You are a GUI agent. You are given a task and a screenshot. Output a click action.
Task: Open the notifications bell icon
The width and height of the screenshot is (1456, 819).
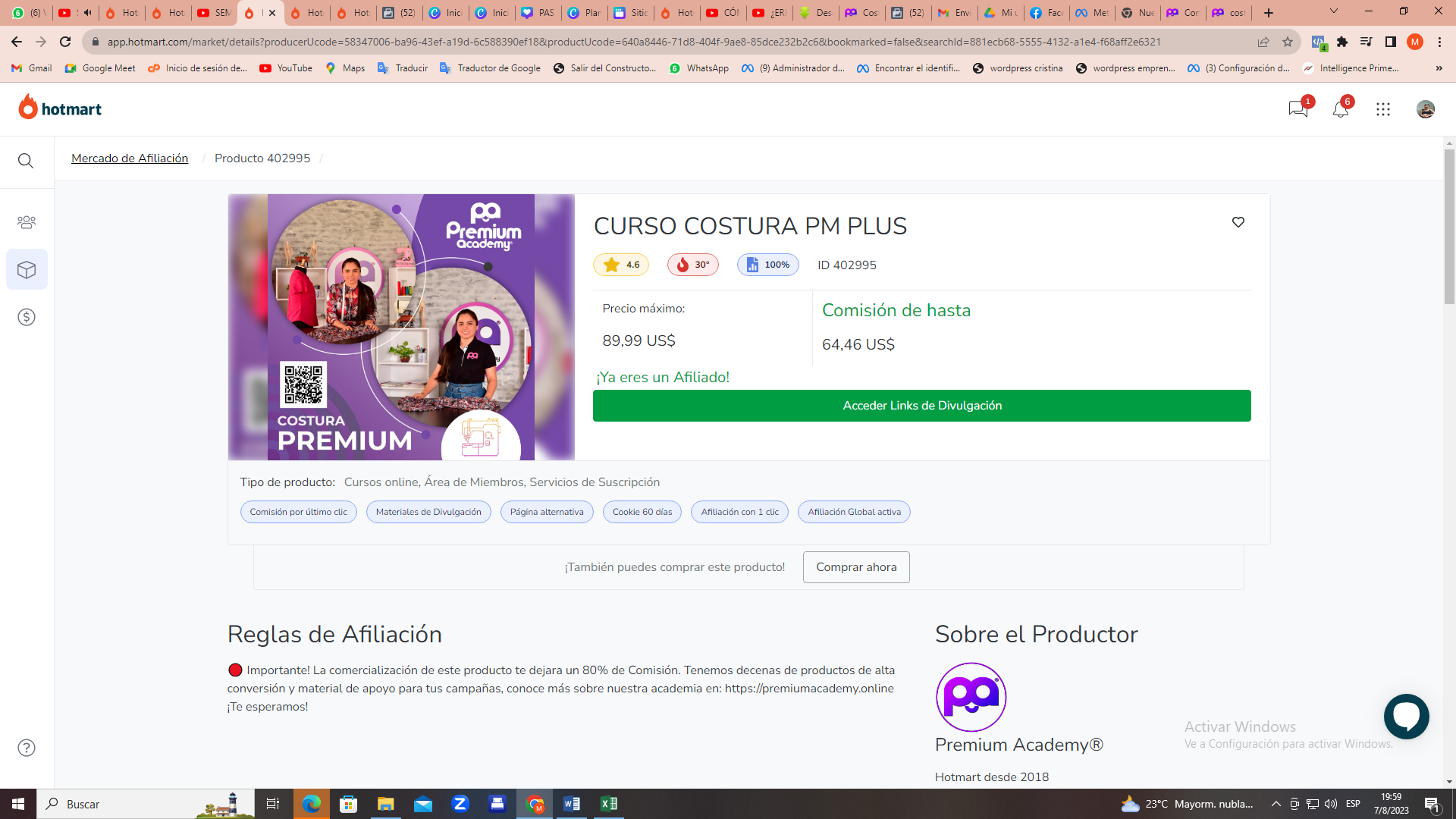tap(1341, 109)
